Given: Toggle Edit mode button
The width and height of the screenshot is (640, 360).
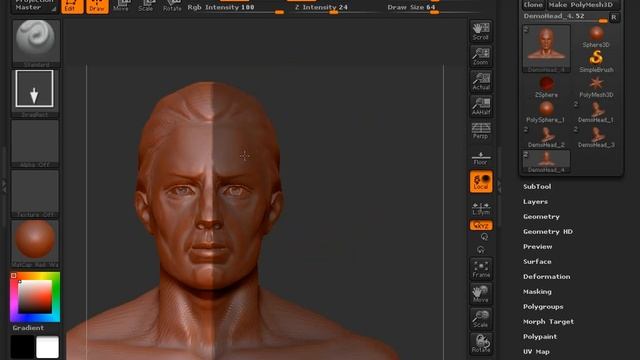Looking at the screenshot, I should (x=72, y=6).
